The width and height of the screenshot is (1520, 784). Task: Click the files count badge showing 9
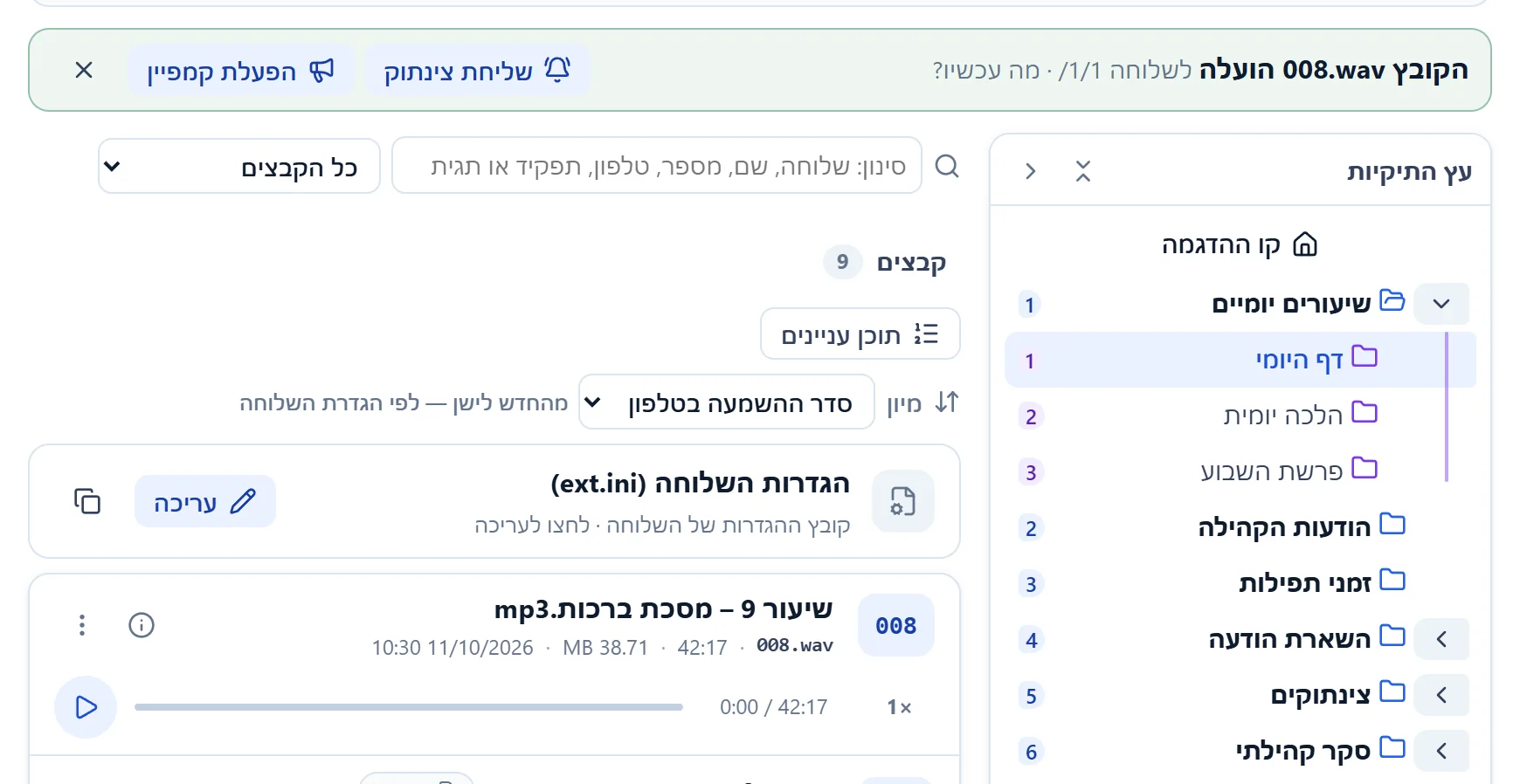pos(842,262)
